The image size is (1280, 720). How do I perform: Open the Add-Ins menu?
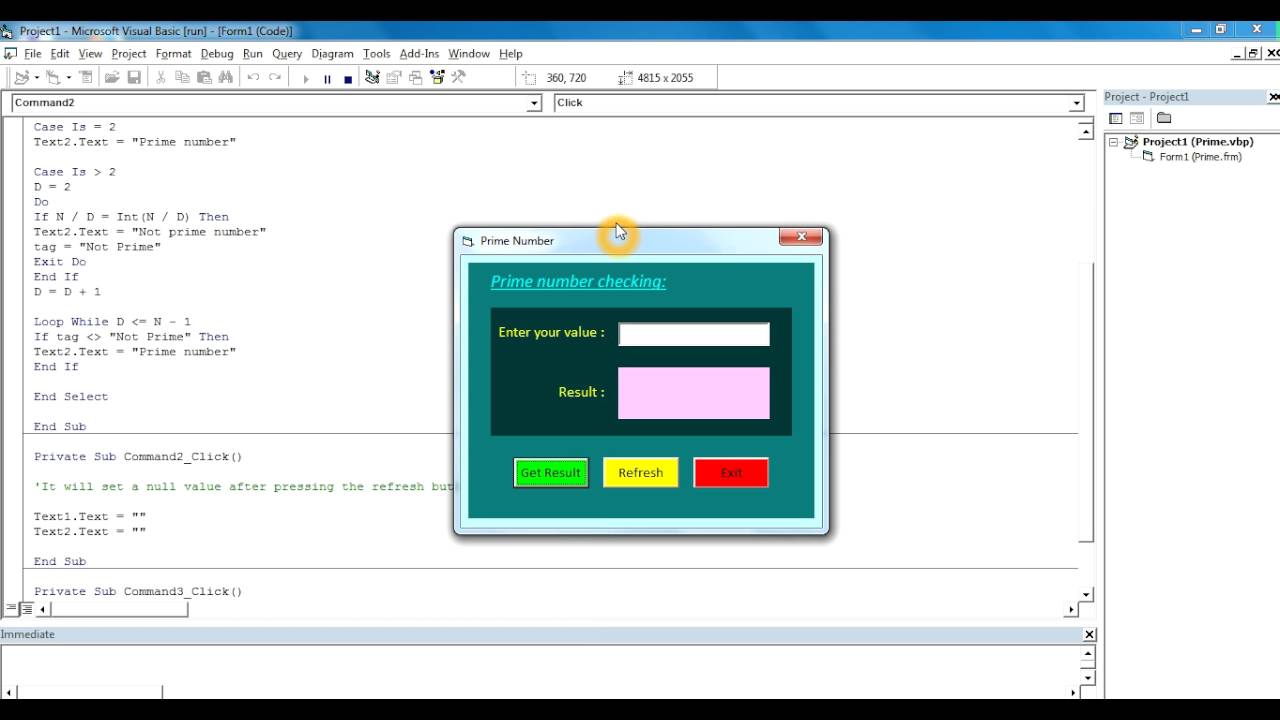419,54
